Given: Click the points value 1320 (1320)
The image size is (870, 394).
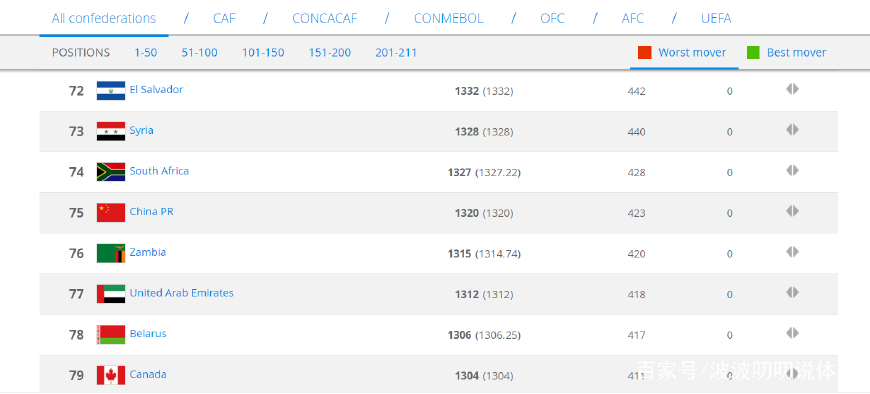Looking at the screenshot, I should click(x=484, y=213).
